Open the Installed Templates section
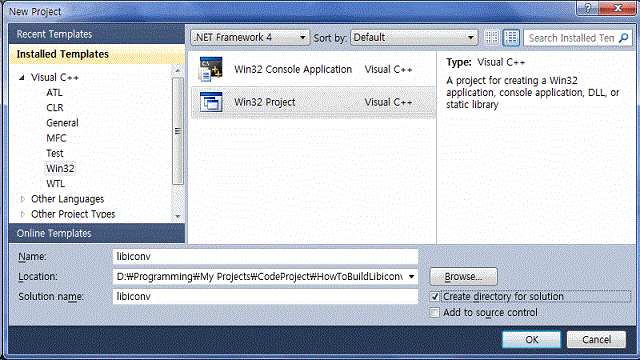Screen dimensions: 640x360 coord(97,54)
